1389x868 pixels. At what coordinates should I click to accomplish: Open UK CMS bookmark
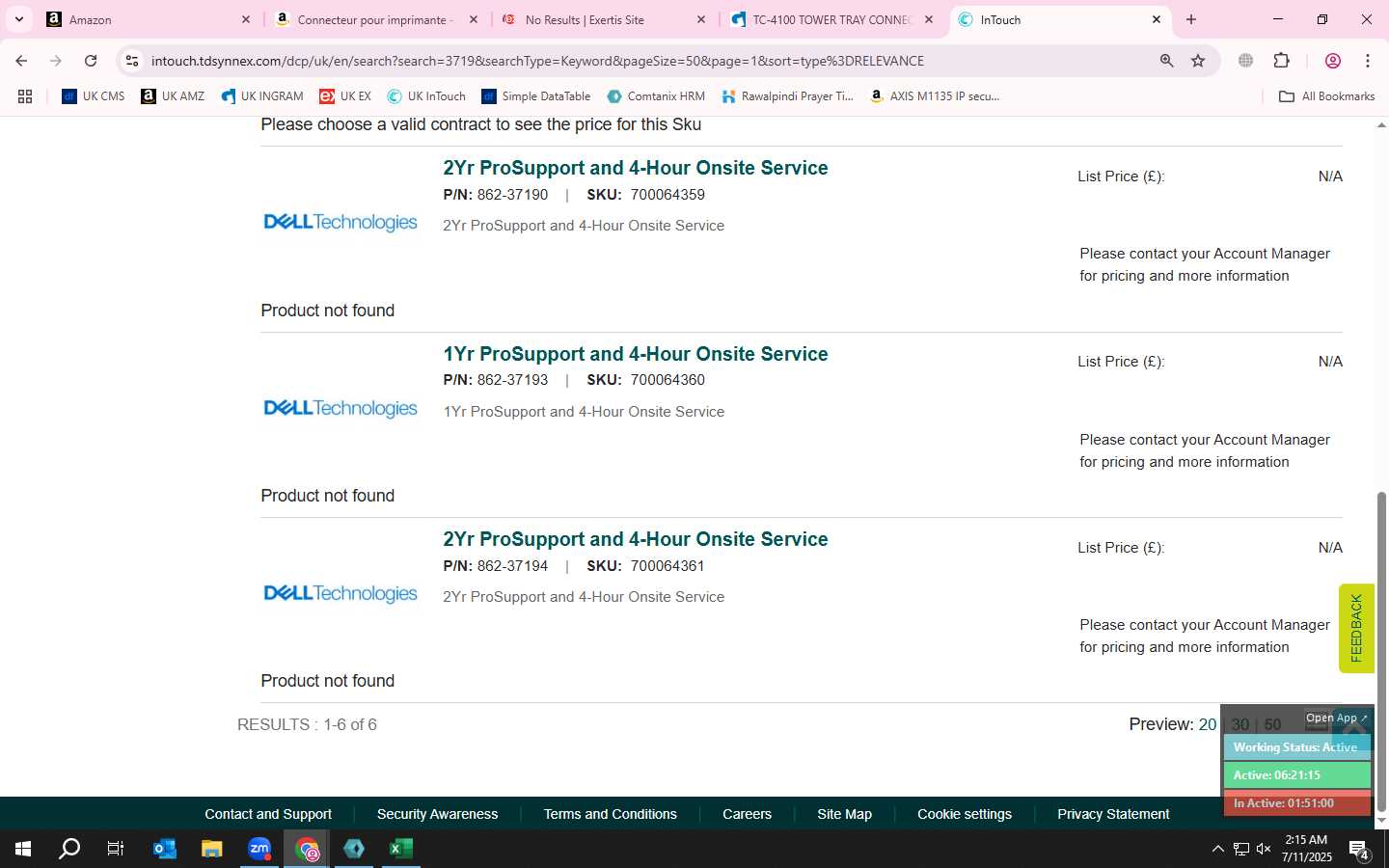(x=94, y=96)
